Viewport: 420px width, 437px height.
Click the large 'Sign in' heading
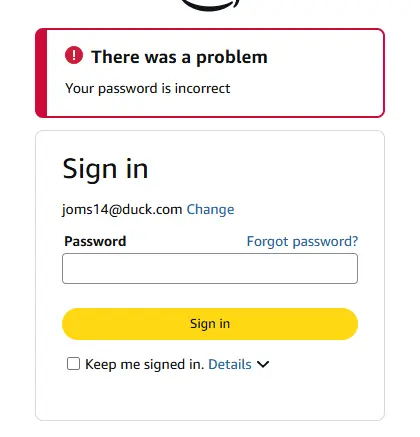click(105, 169)
